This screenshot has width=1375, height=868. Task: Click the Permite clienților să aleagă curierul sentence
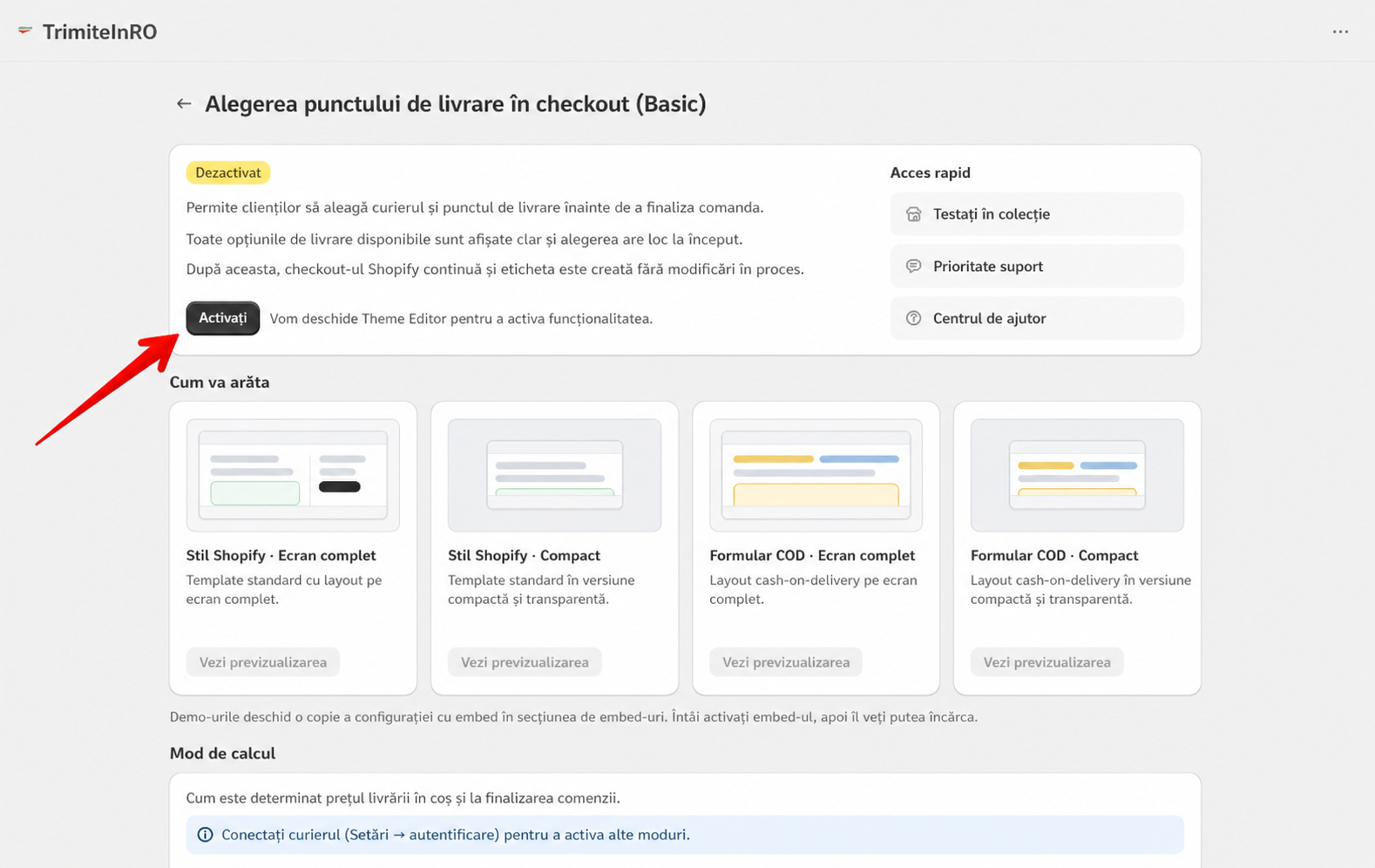click(475, 207)
